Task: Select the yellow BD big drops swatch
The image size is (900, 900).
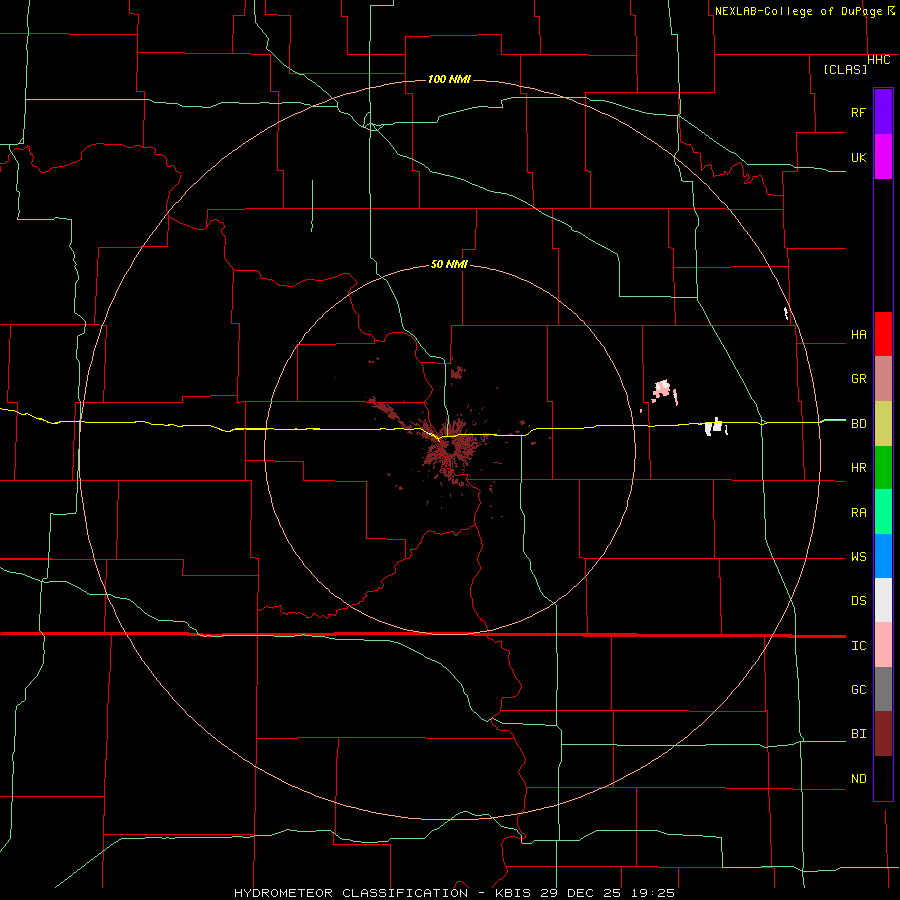Action: tap(883, 423)
